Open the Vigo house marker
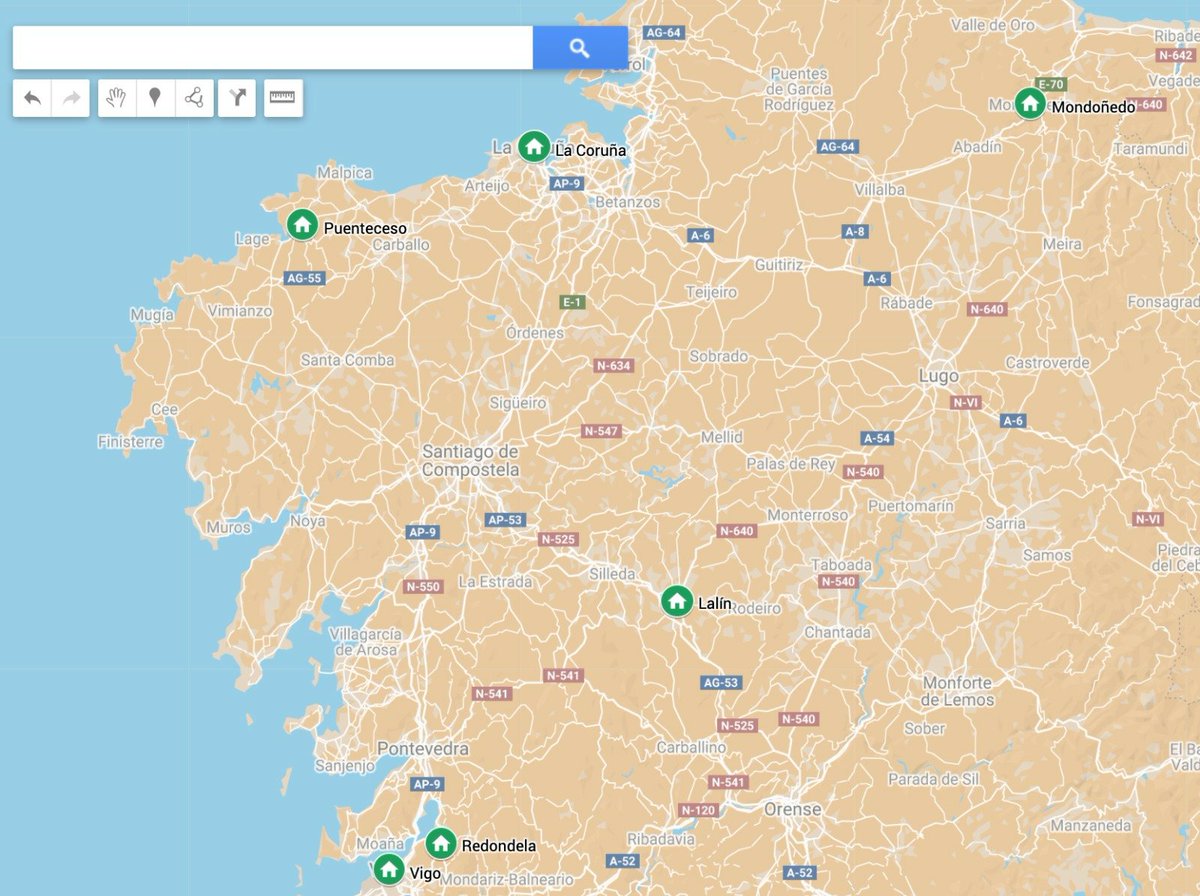This screenshot has height=896, width=1200. coord(389,869)
